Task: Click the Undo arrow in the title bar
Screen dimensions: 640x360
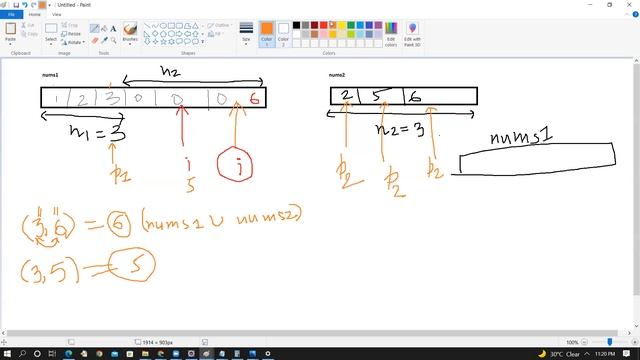Action: [25, 5]
